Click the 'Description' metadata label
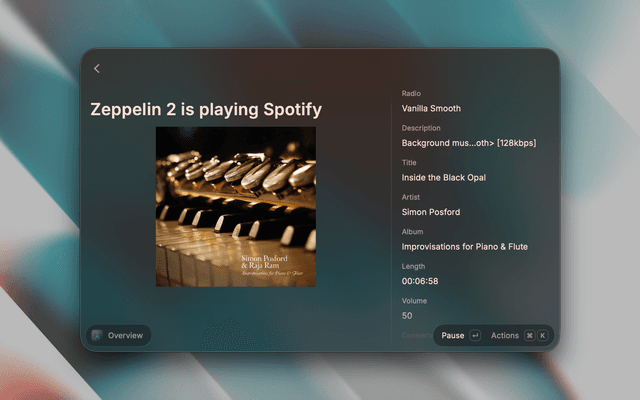640x400 pixels. coord(421,128)
